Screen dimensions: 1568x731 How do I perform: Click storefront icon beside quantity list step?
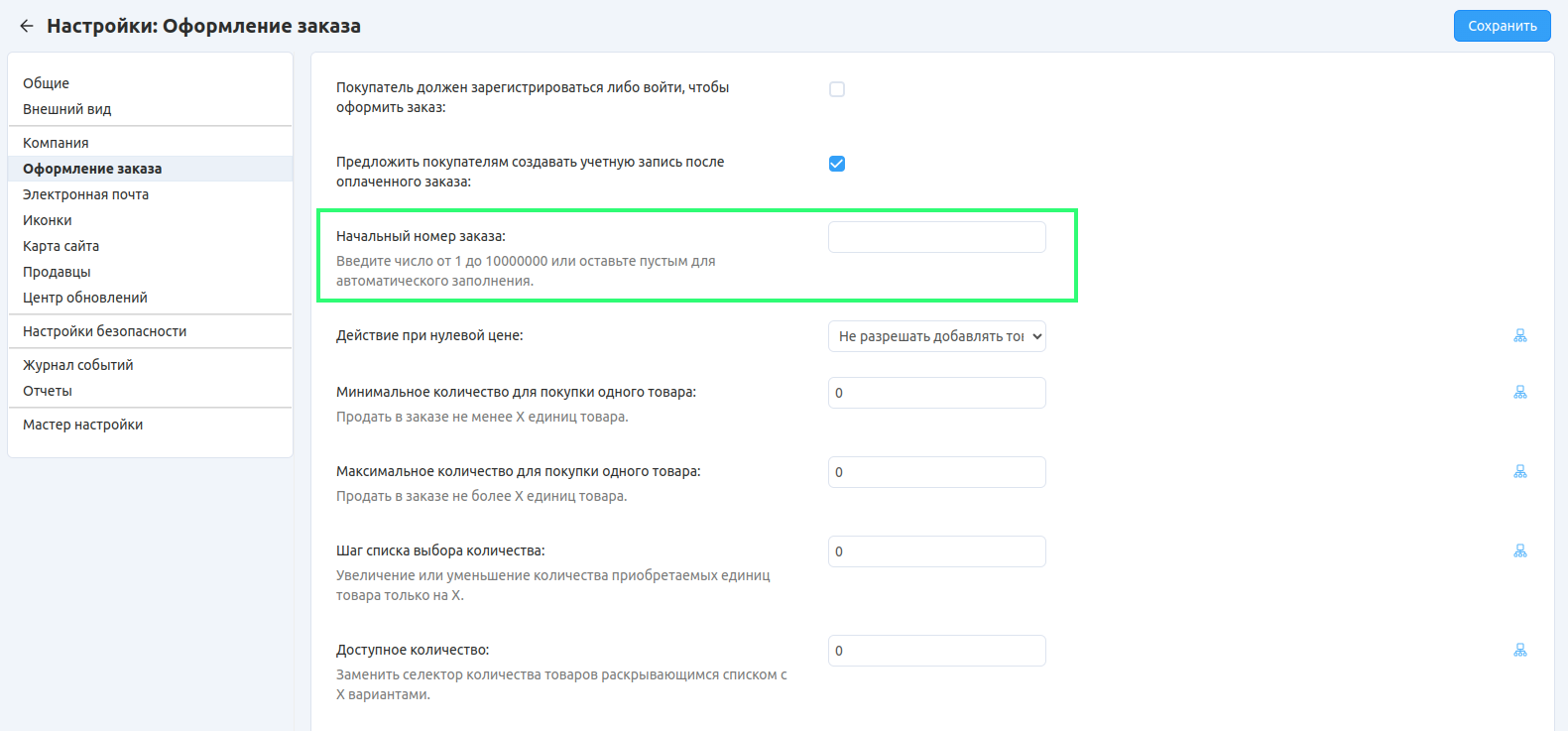tap(1519, 551)
